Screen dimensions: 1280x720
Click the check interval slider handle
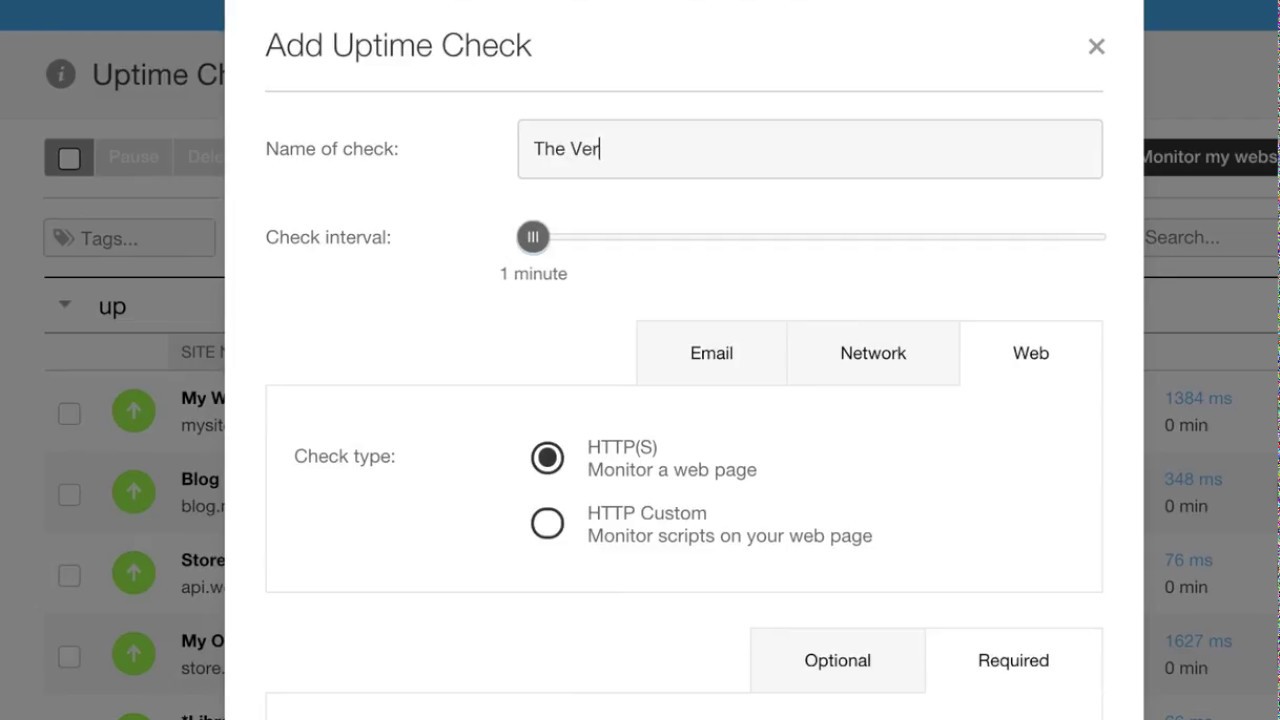click(533, 237)
